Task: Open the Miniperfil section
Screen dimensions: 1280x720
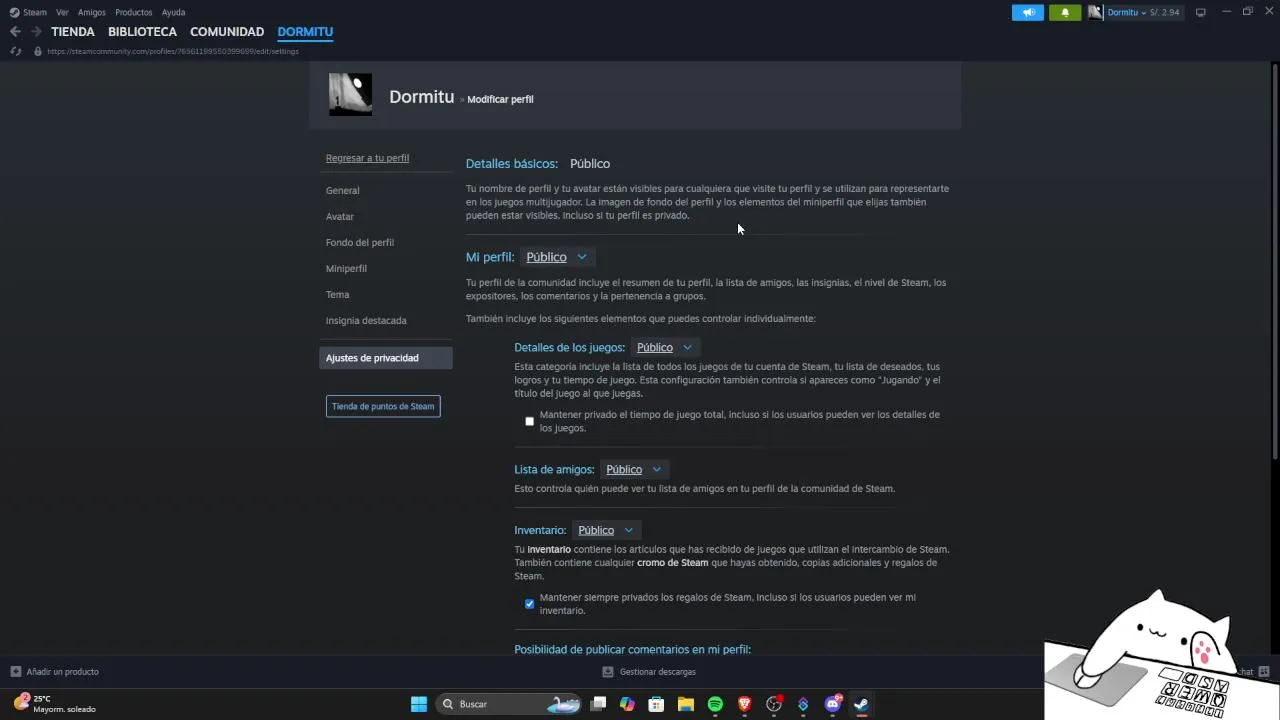Action: pos(346,268)
